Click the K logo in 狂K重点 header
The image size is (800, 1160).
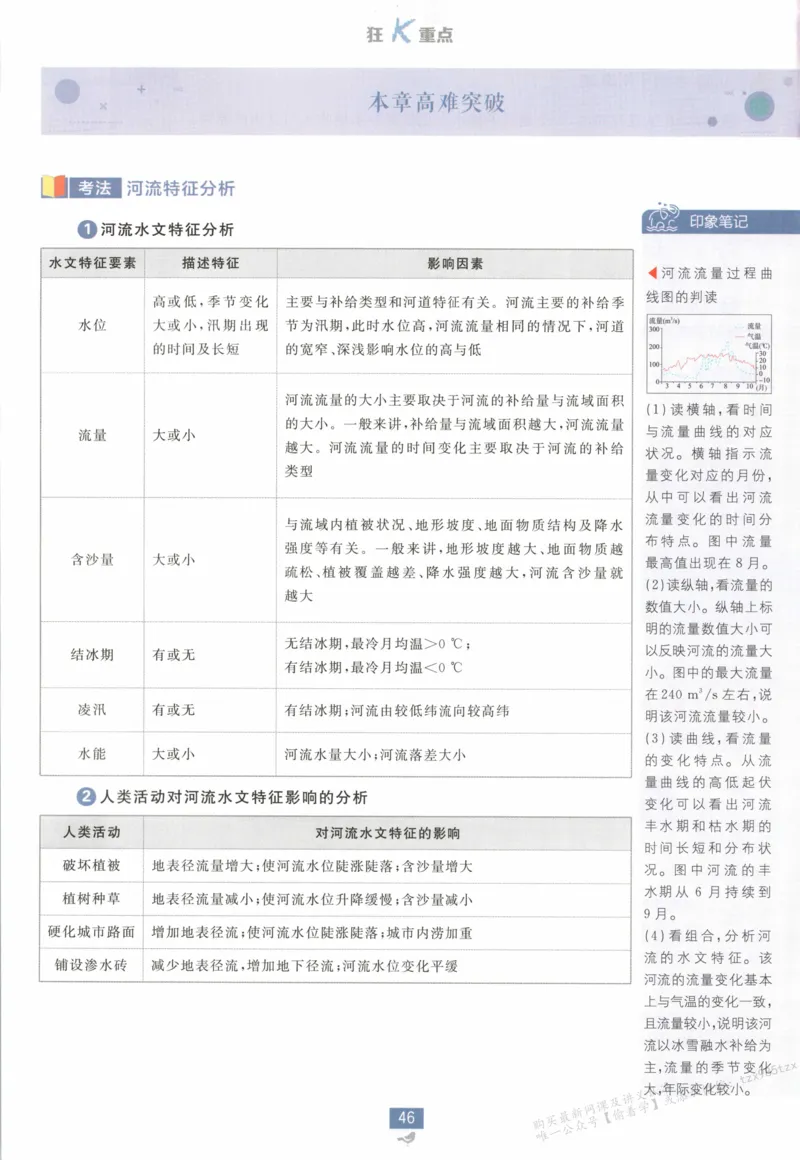402,31
